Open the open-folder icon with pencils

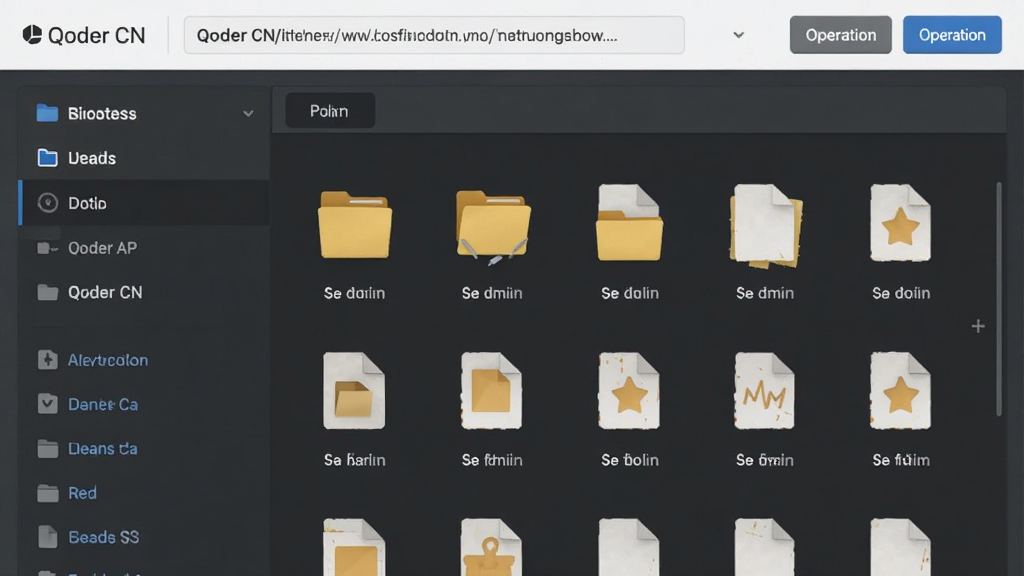click(x=493, y=227)
